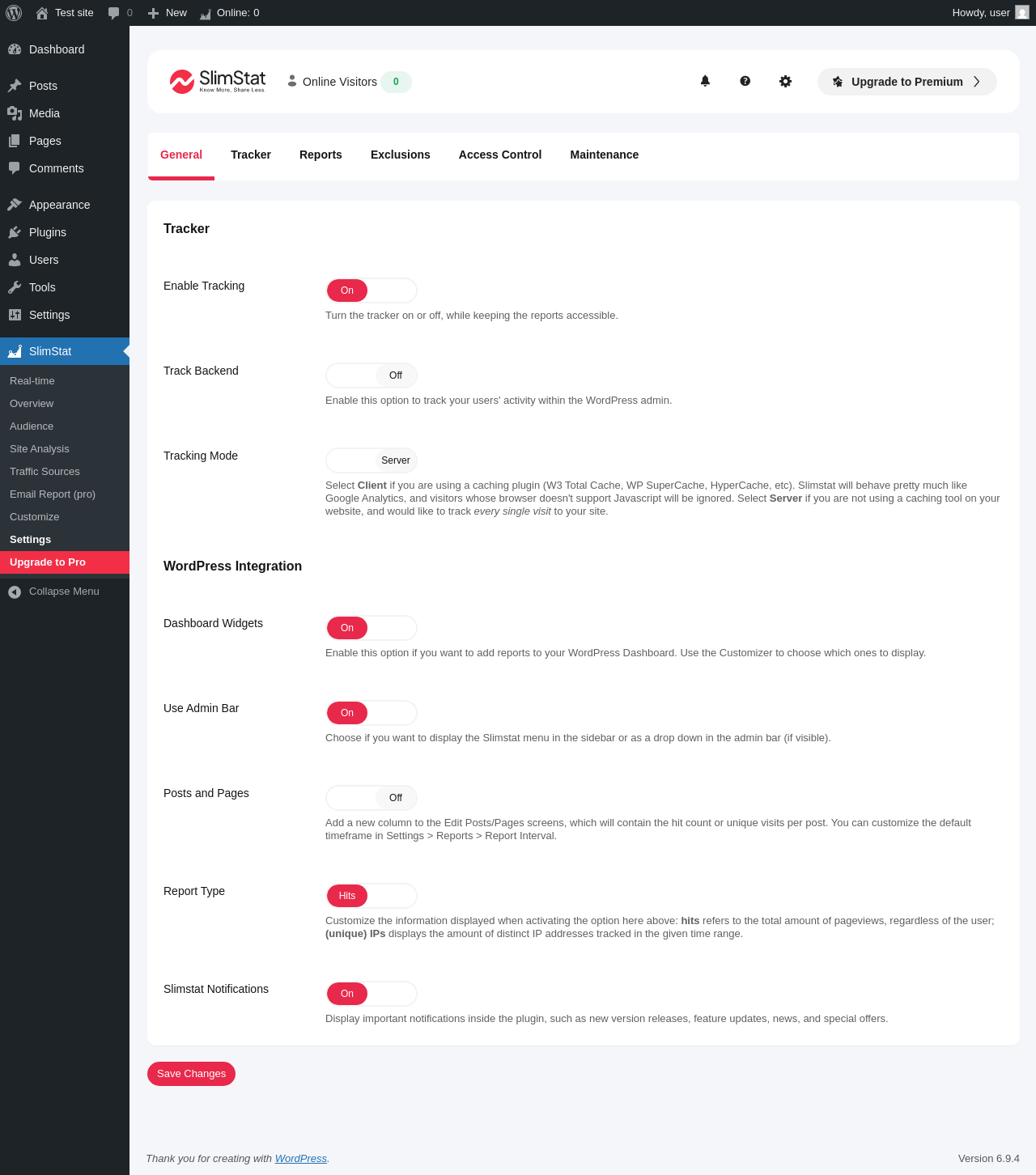Click the Online Visitors person icon
This screenshot has height=1175, width=1036.
coord(292,81)
